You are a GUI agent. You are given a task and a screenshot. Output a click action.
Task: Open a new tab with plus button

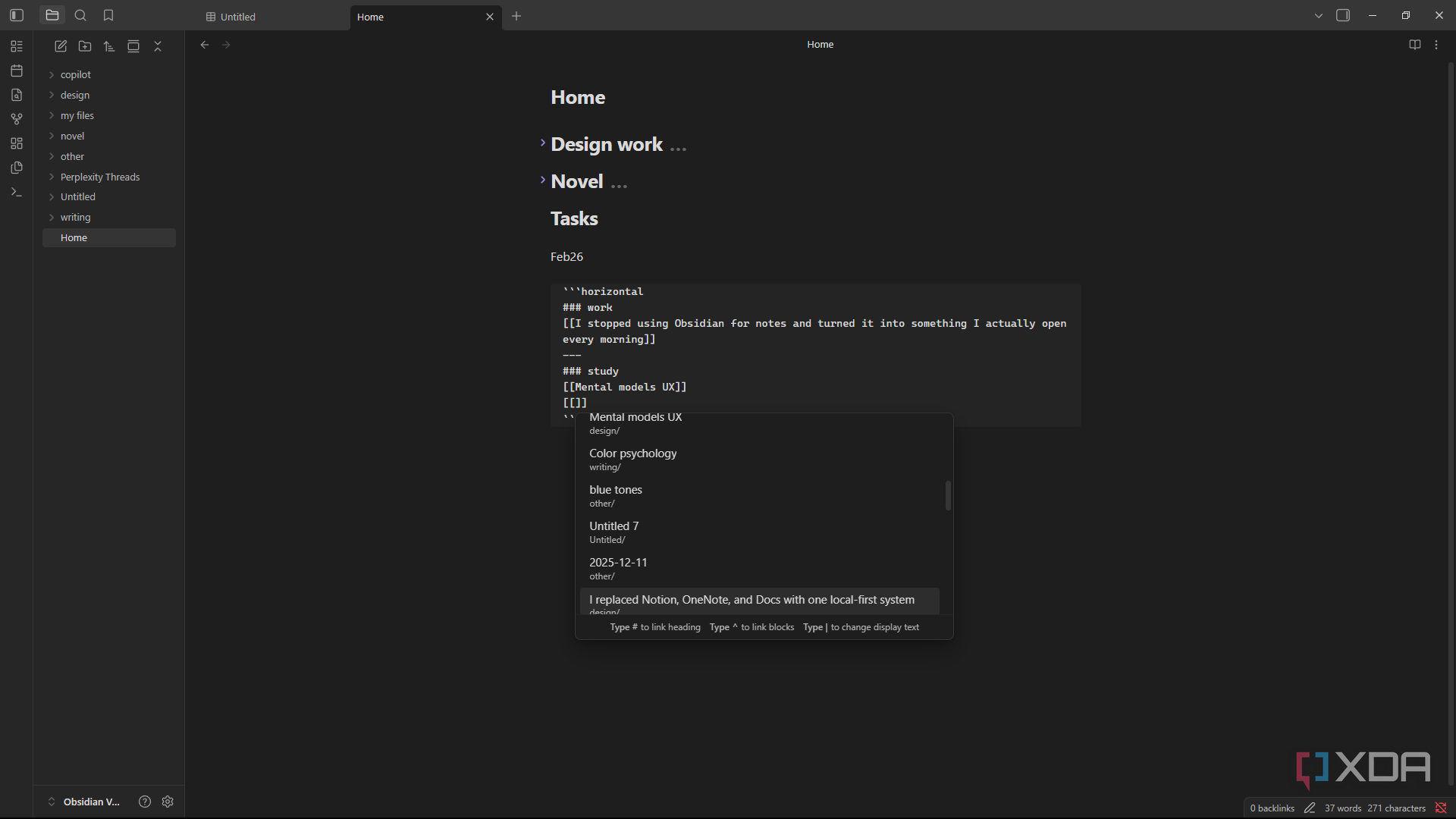516,16
